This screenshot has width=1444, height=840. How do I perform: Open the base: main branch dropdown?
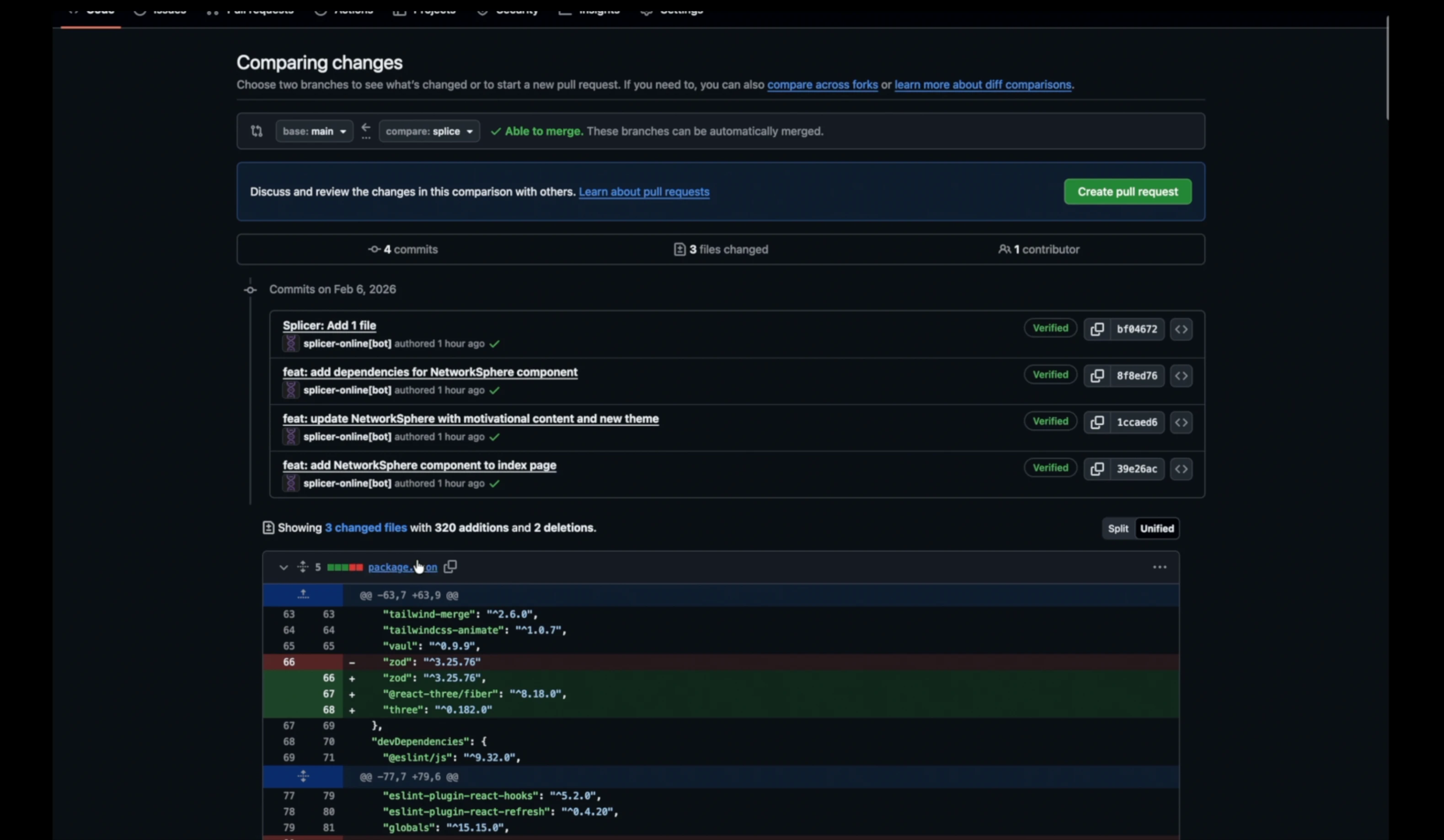pos(314,131)
